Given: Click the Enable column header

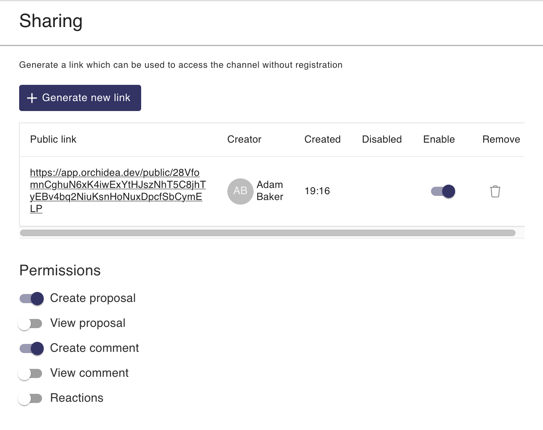Looking at the screenshot, I should (x=439, y=139).
